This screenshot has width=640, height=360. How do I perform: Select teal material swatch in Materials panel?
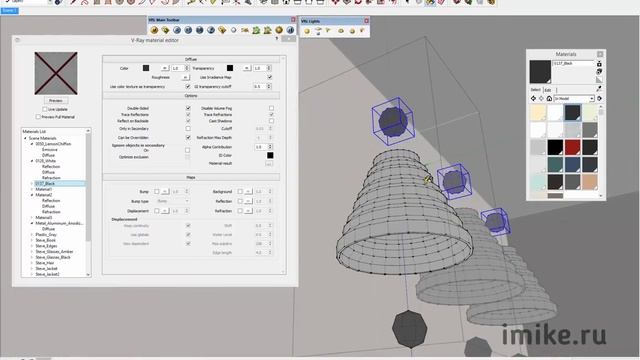(555, 165)
